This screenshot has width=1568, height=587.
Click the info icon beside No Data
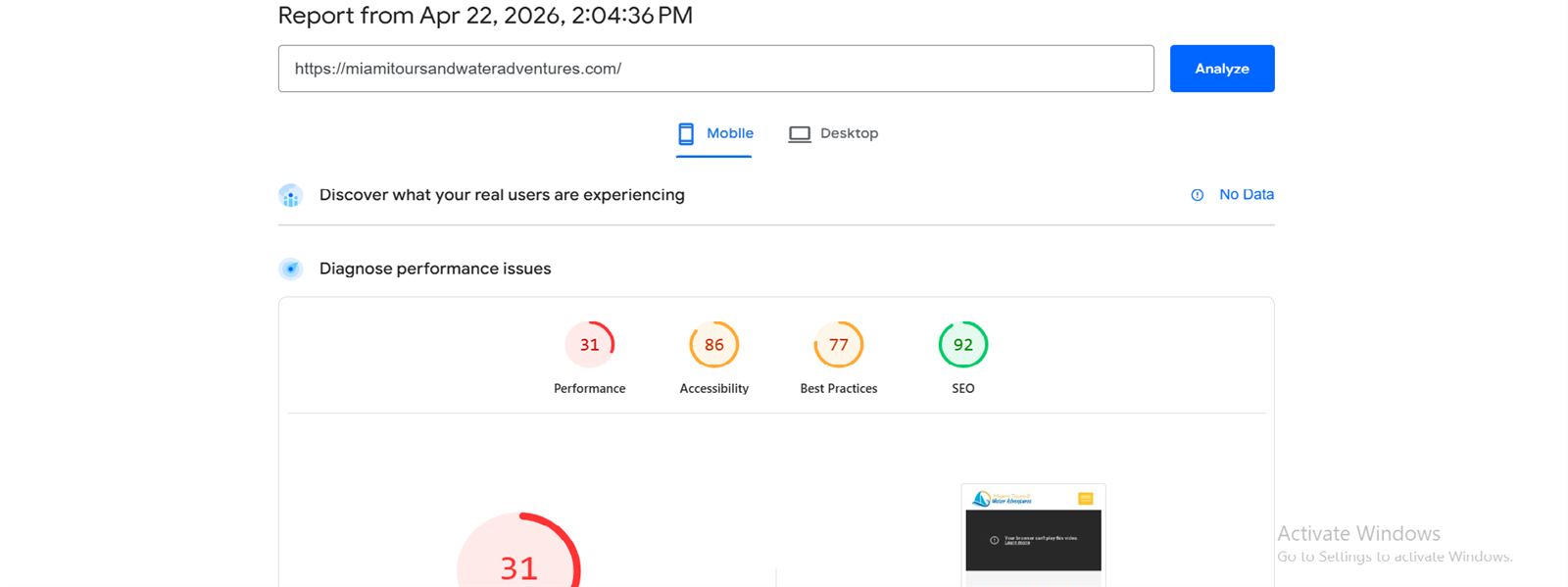pyautogui.click(x=1197, y=195)
